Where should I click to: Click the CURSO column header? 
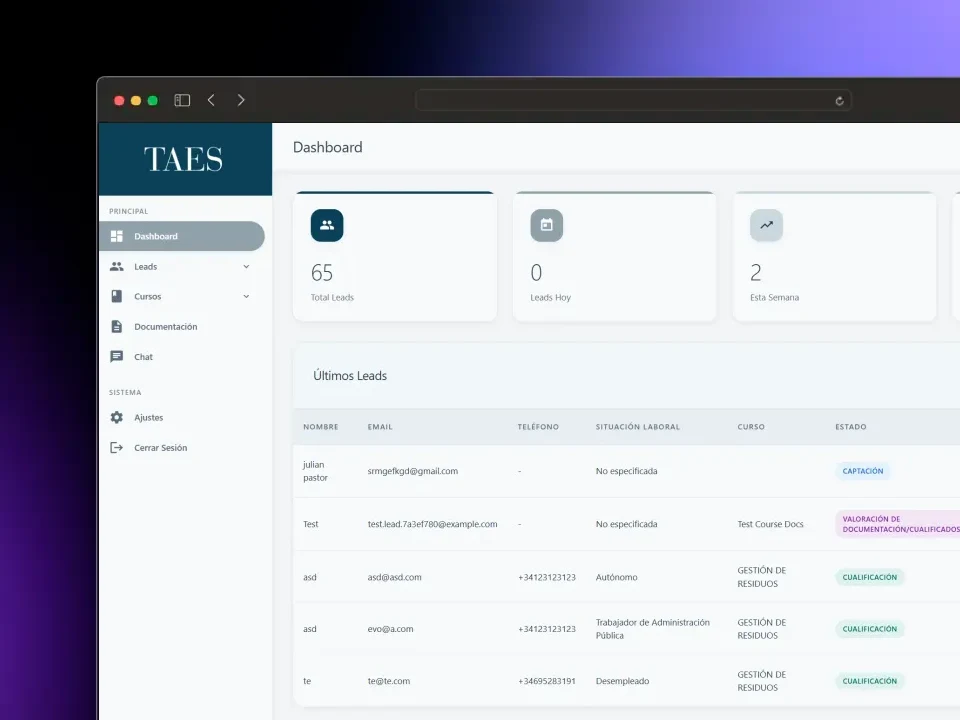751,427
